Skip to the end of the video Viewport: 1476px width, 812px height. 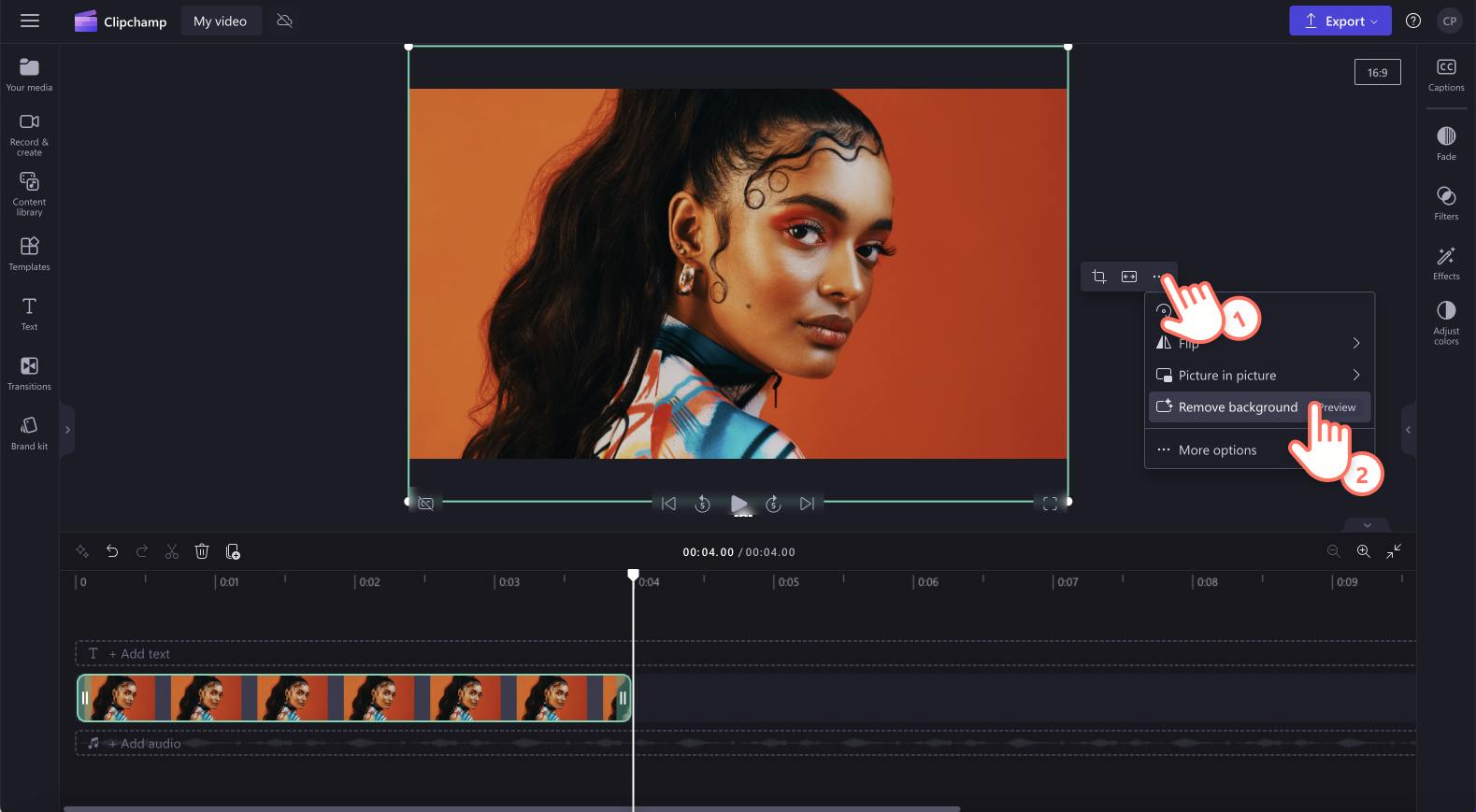click(808, 504)
